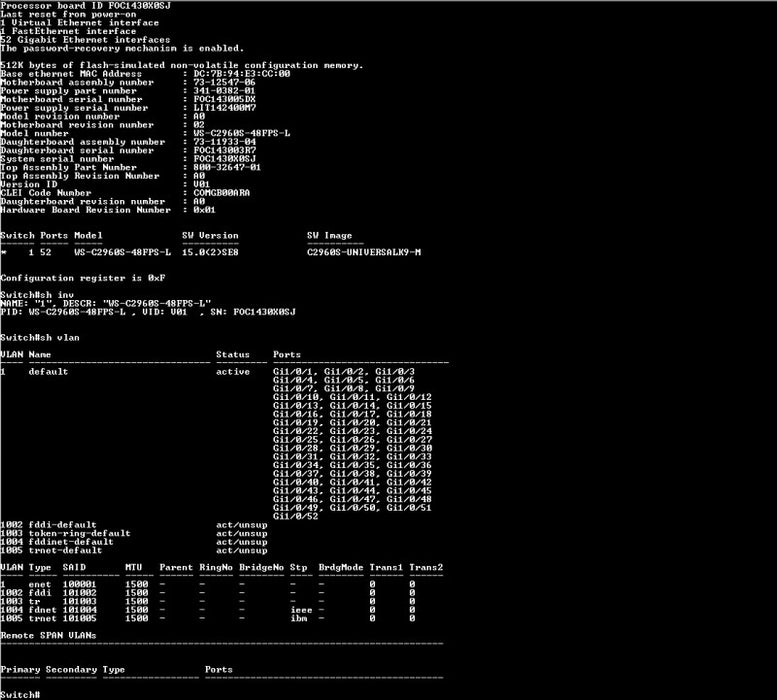Select the 'Switch#sh inv' command line
The image size is (777, 700).
37,295
